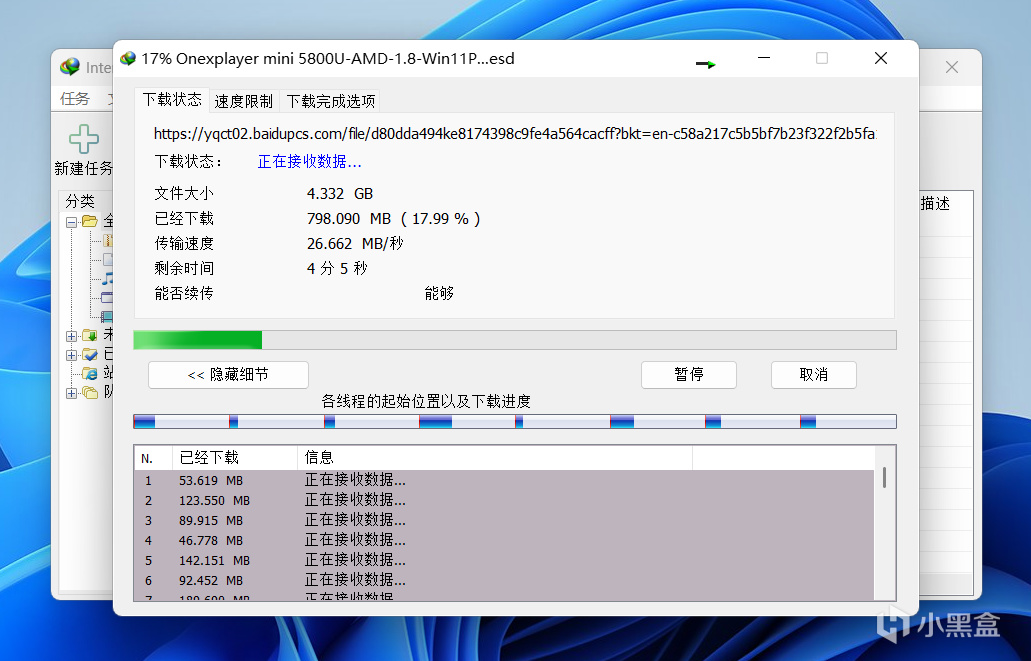The height and width of the screenshot is (661, 1031).
Task: Select the compressed archive category icon
Action: tap(108, 240)
